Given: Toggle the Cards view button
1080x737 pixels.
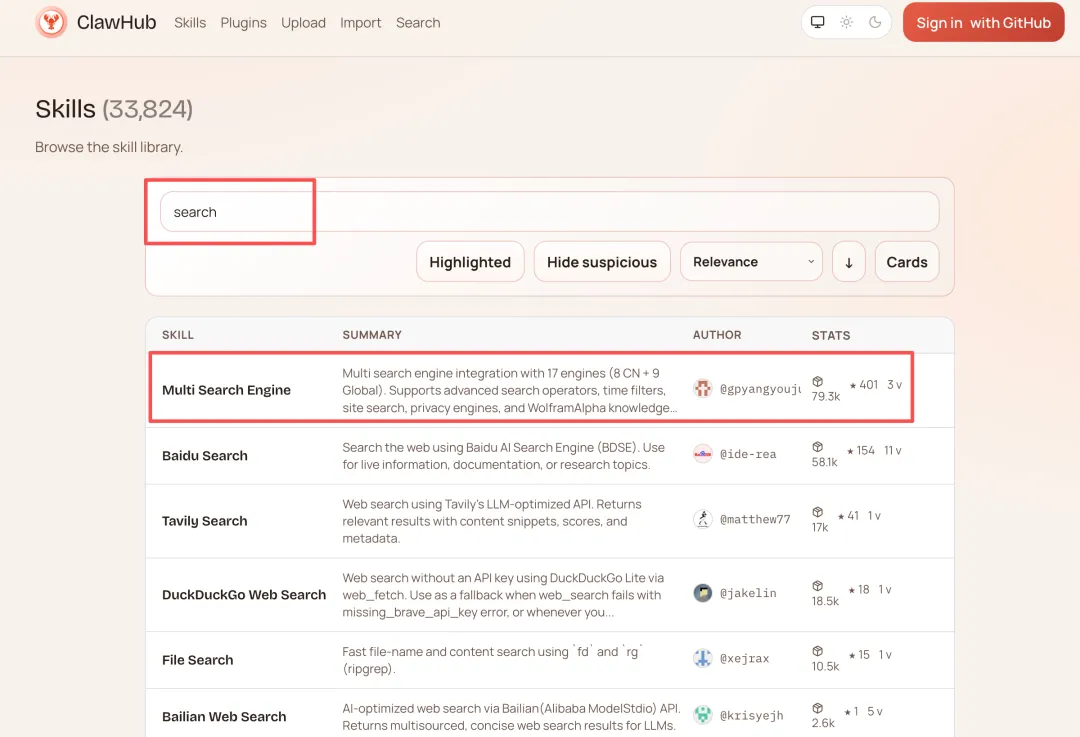Looking at the screenshot, I should click(906, 262).
